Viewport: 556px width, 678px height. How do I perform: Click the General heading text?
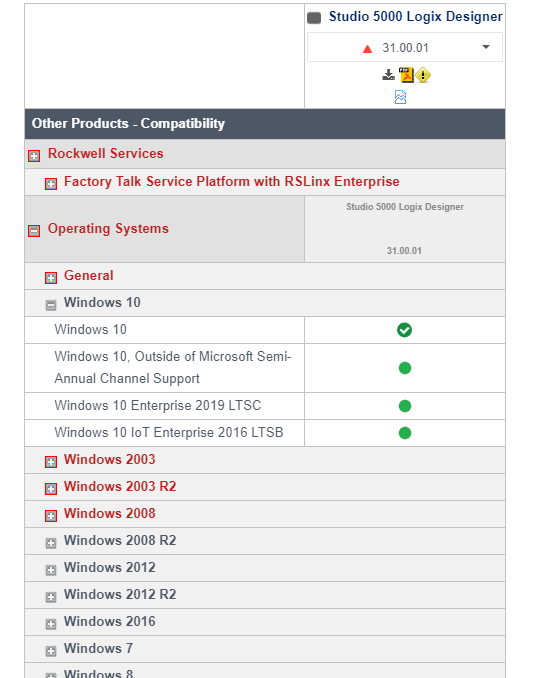pyautogui.click(x=89, y=275)
